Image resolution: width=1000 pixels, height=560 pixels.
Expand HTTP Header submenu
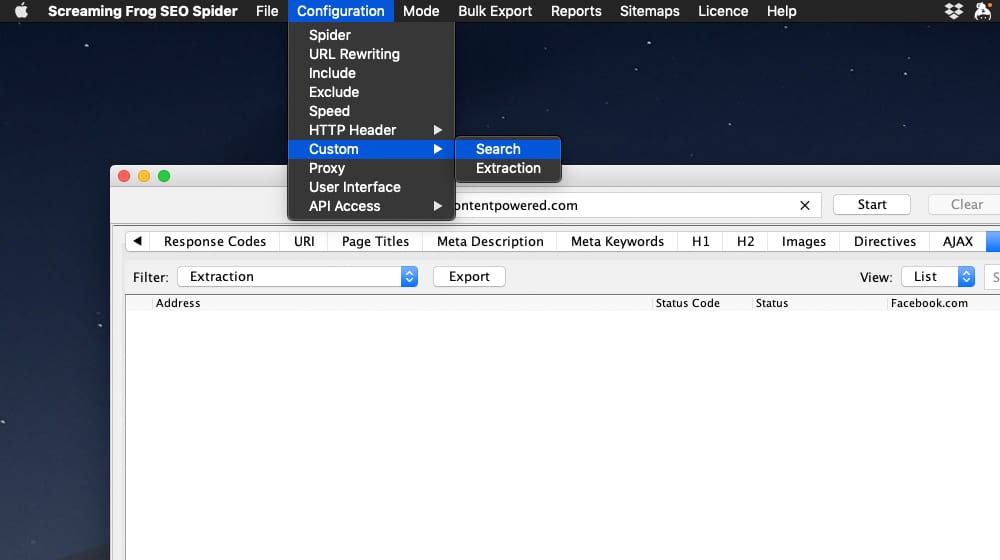pos(371,130)
